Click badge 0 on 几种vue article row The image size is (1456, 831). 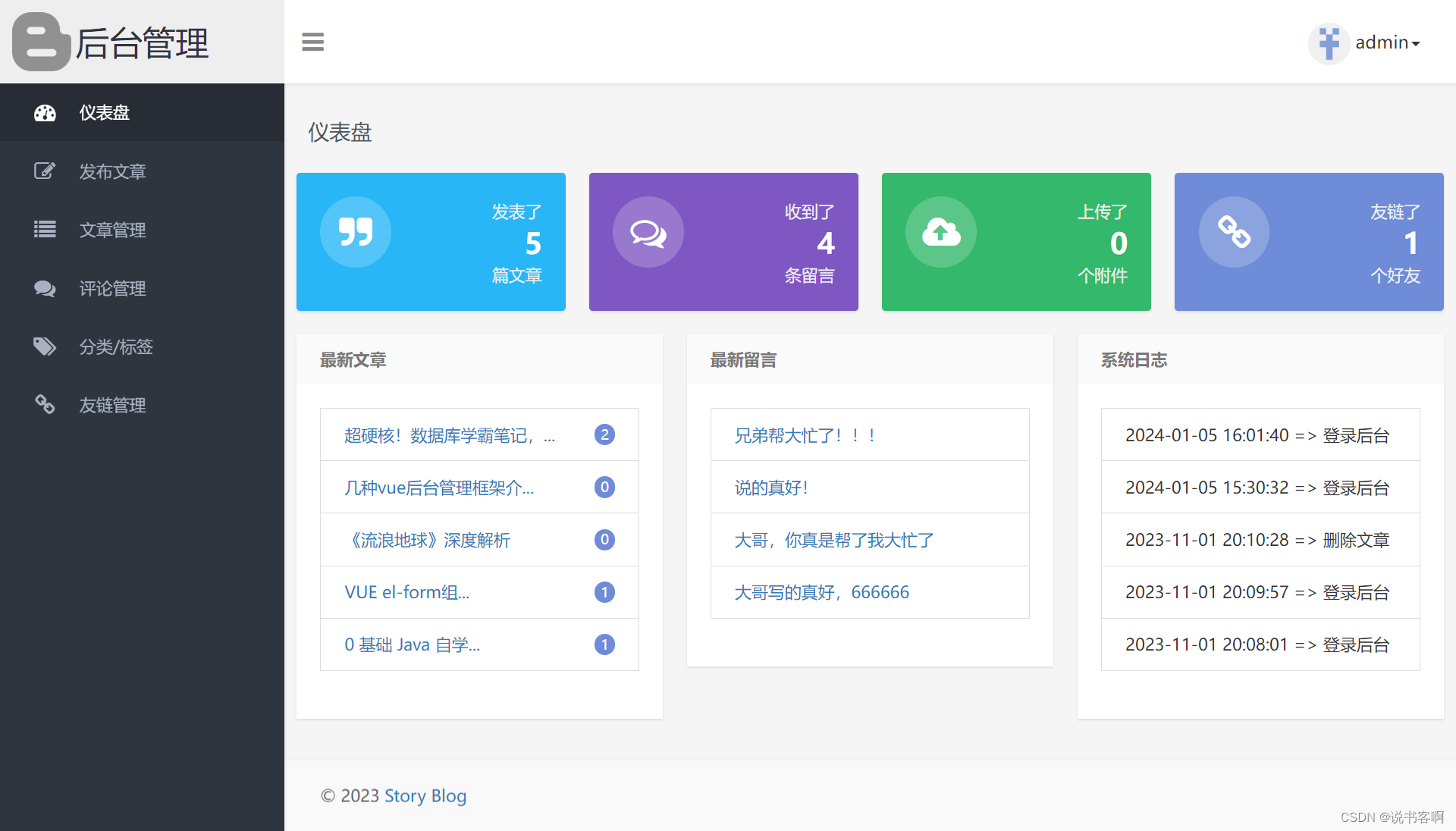pyautogui.click(x=604, y=488)
